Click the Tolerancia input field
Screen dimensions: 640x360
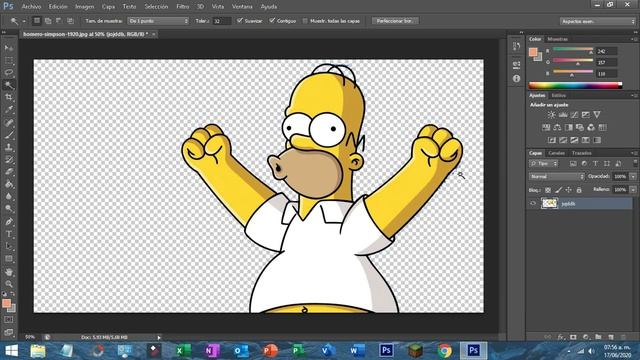(x=222, y=21)
